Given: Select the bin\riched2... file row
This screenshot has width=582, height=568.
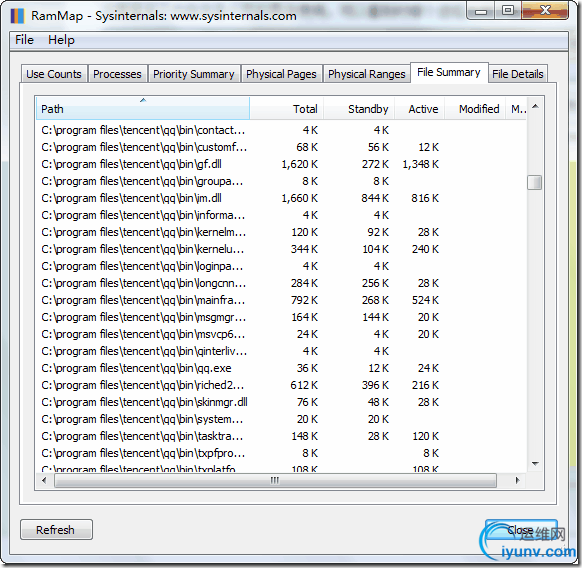Looking at the screenshot, I should [281, 385].
